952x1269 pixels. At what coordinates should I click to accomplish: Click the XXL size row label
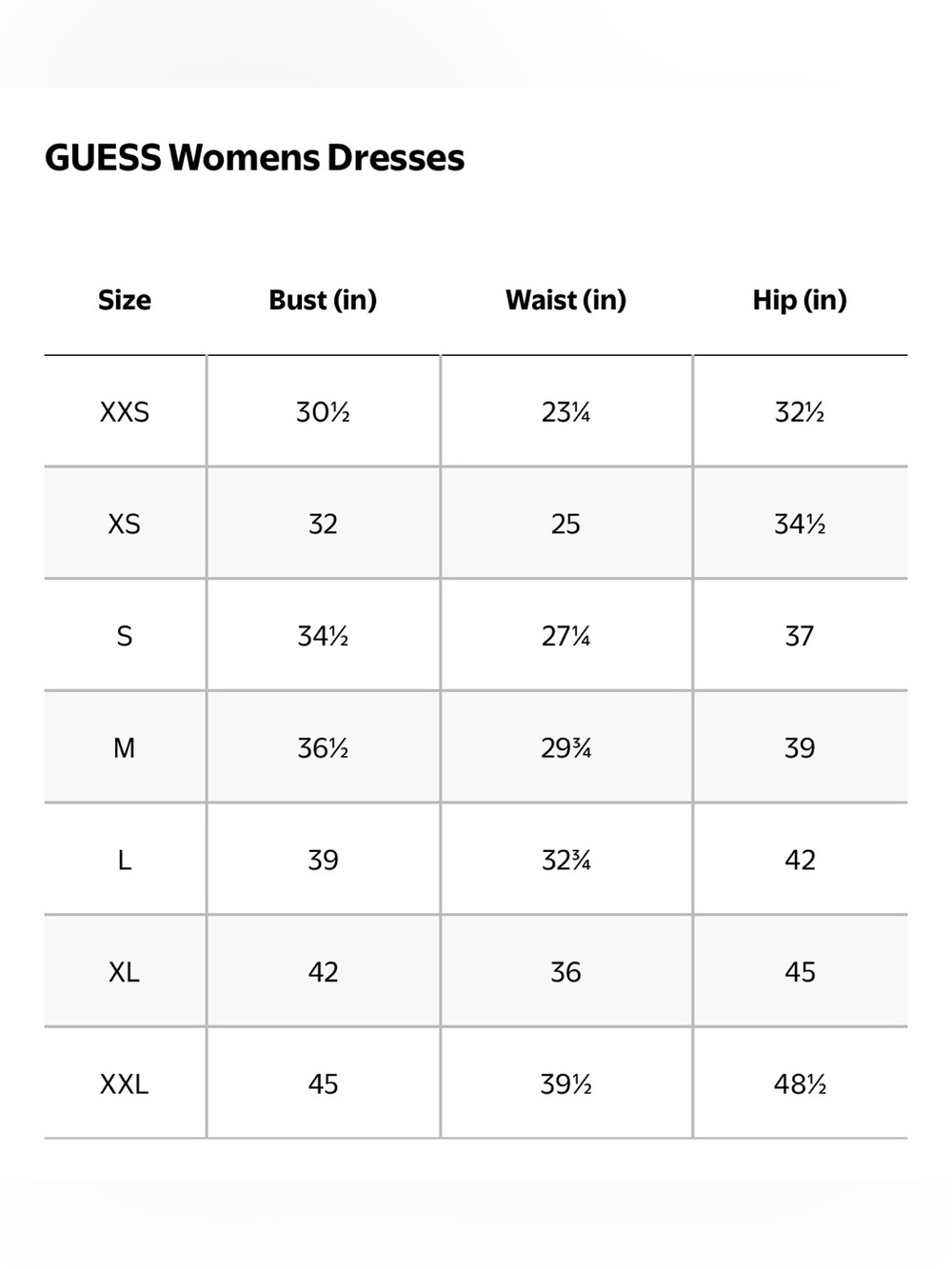pos(125,1084)
